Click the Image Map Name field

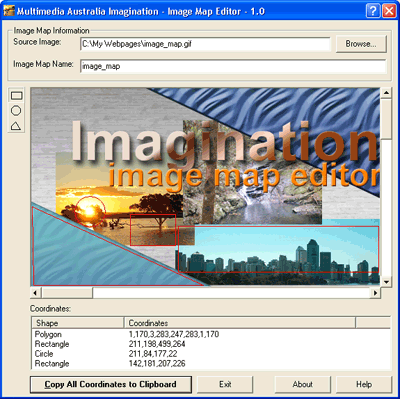click(x=233, y=66)
